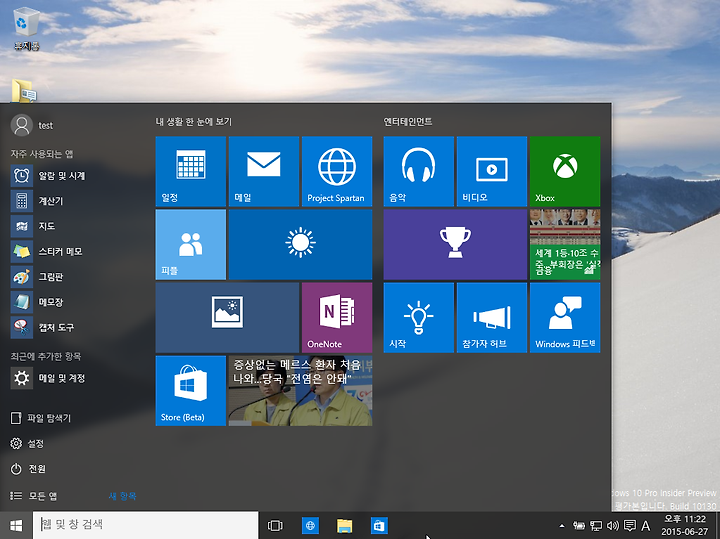Image resolution: width=720 pixels, height=539 pixels.
Task: Launch the Project Spartan browser tile
Action: 337,171
